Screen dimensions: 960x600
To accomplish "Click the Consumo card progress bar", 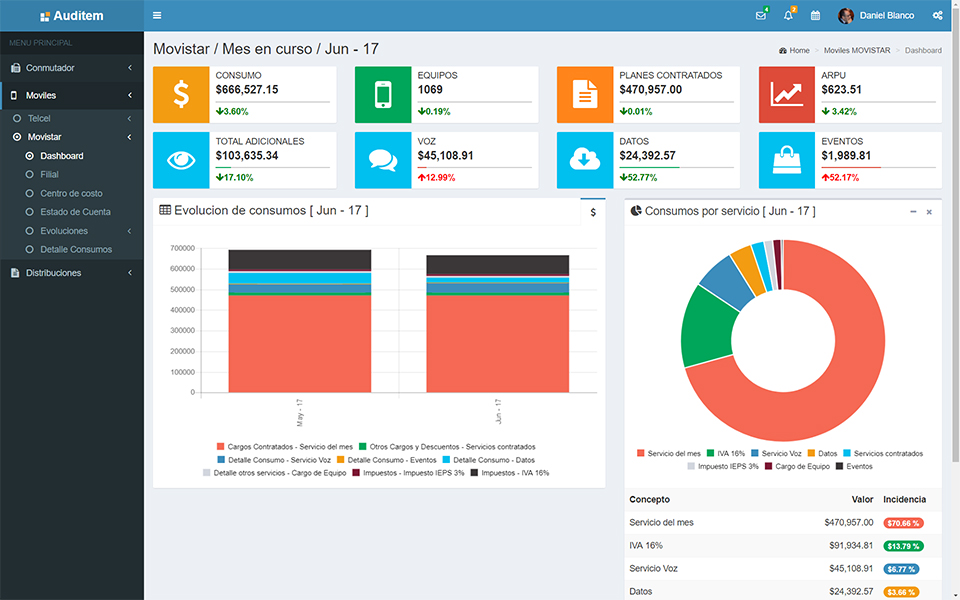I will click(272, 102).
